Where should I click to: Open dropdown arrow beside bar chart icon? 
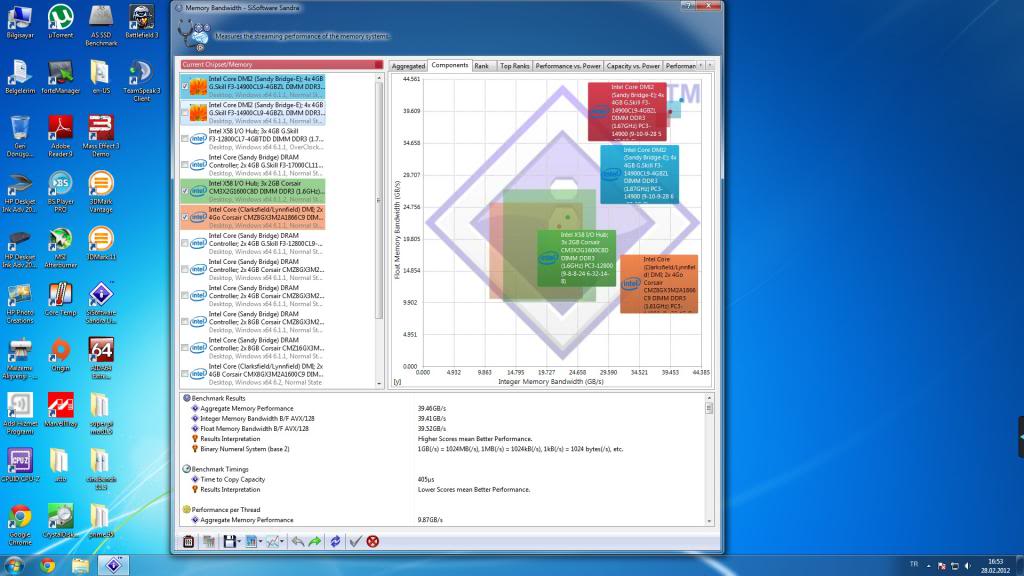click(260, 541)
